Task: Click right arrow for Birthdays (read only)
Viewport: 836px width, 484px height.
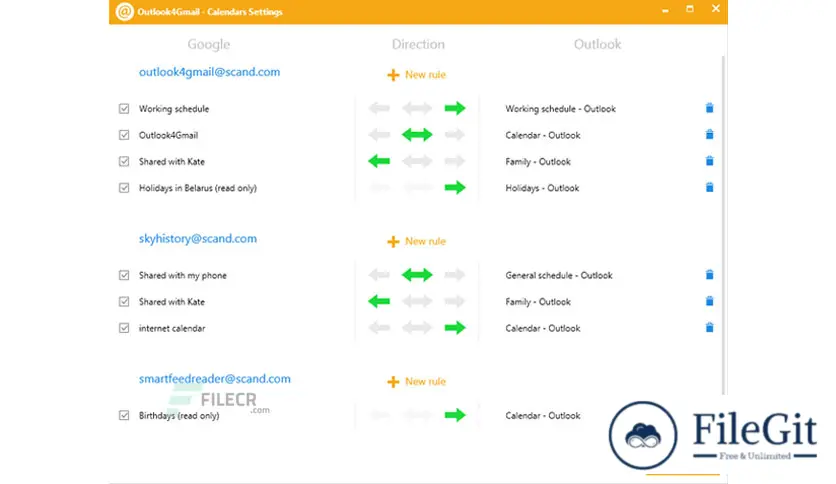Action: tap(455, 415)
